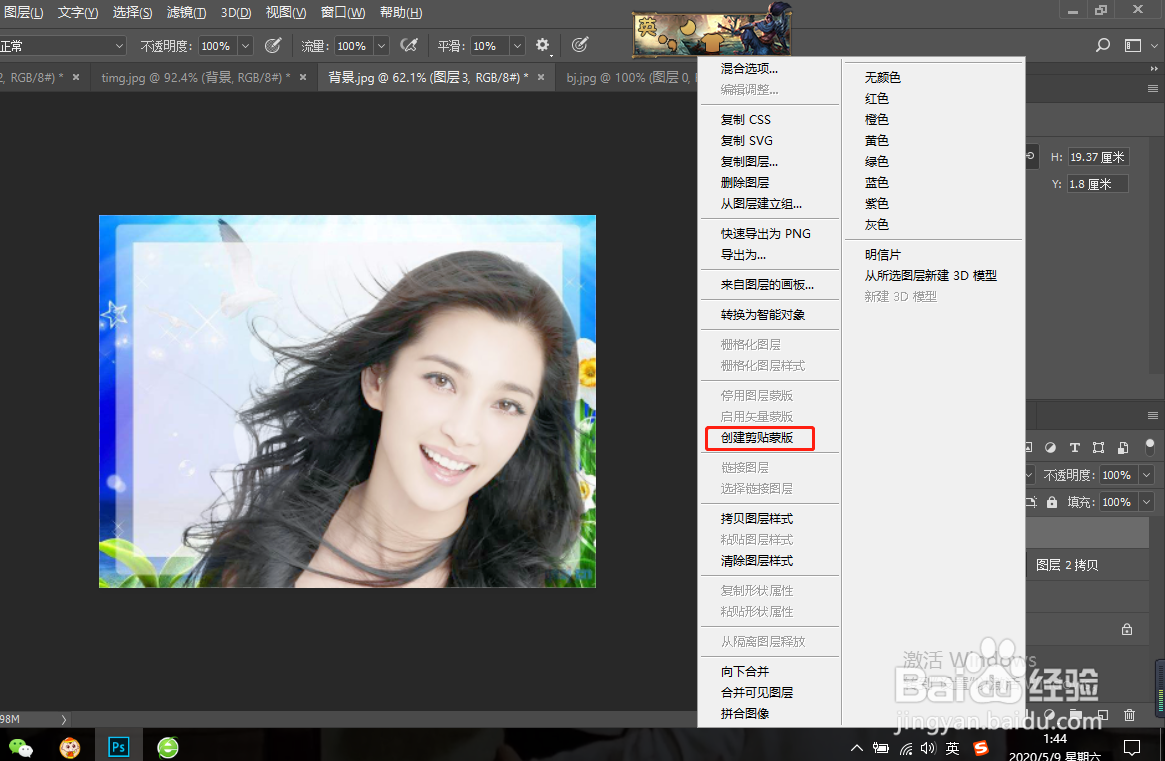Close the 背景.jpg document tab
Image resolution: width=1165 pixels, height=761 pixels.
tap(541, 77)
